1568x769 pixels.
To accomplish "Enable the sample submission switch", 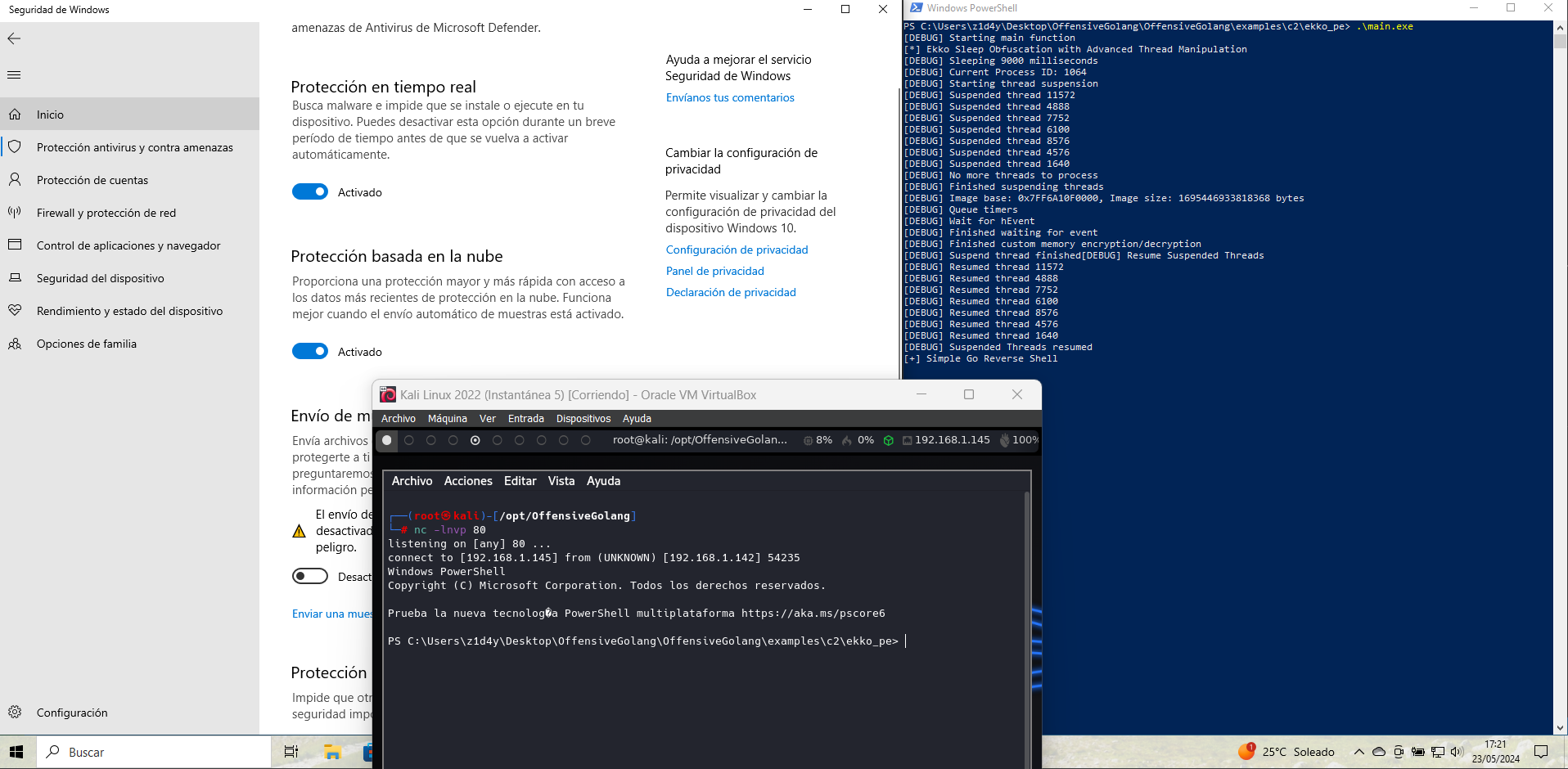I will [x=310, y=576].
